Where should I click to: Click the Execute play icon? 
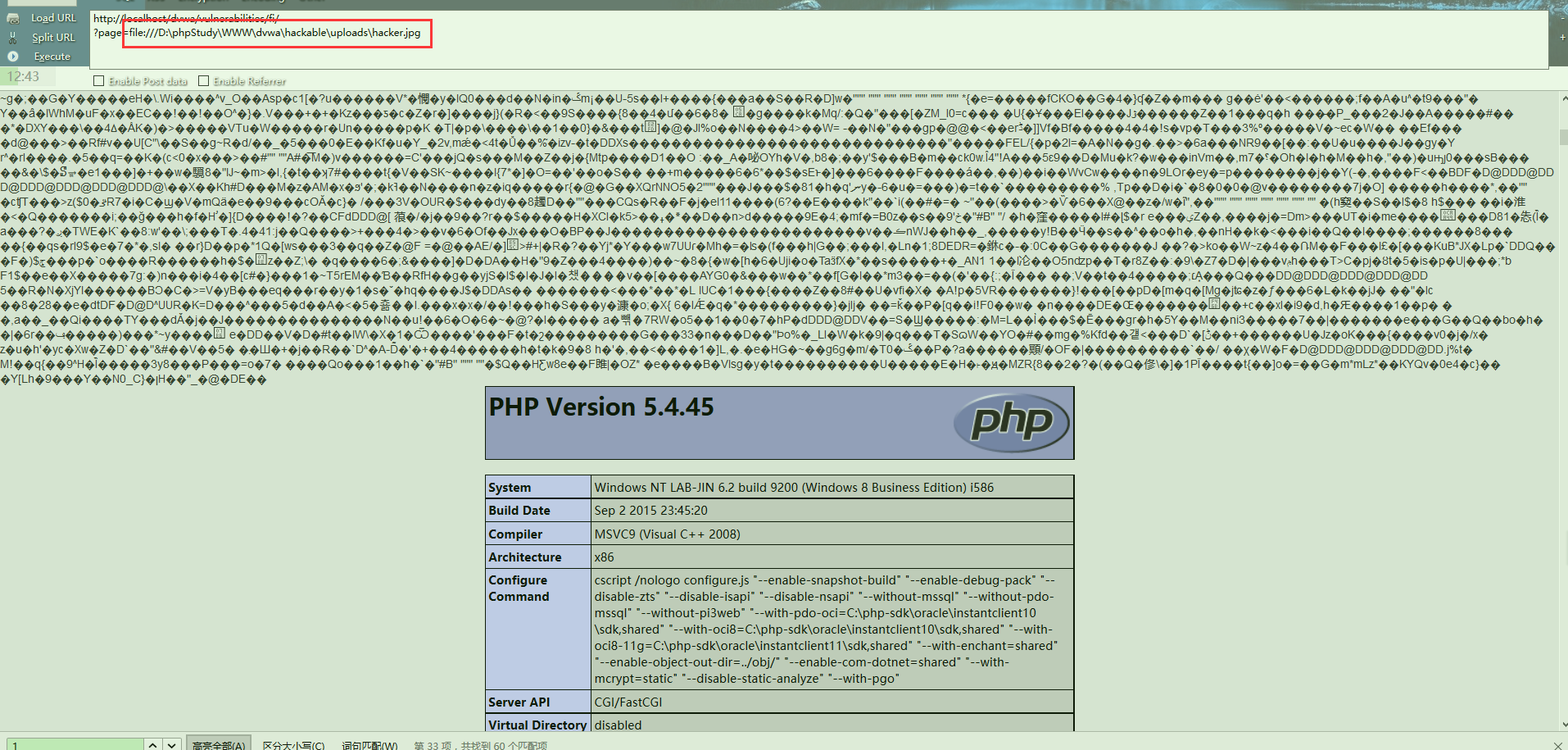[x=12, y=57]
